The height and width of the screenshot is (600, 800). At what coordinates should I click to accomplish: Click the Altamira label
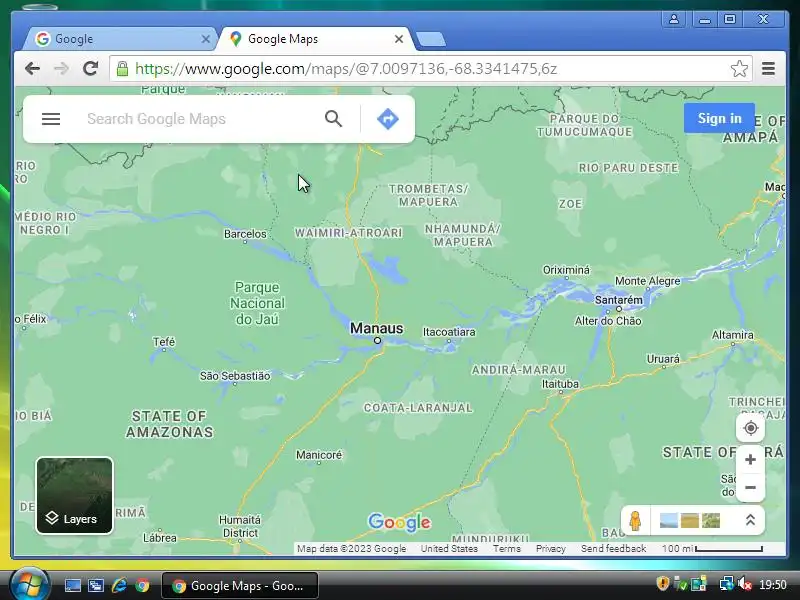point(733,335)
